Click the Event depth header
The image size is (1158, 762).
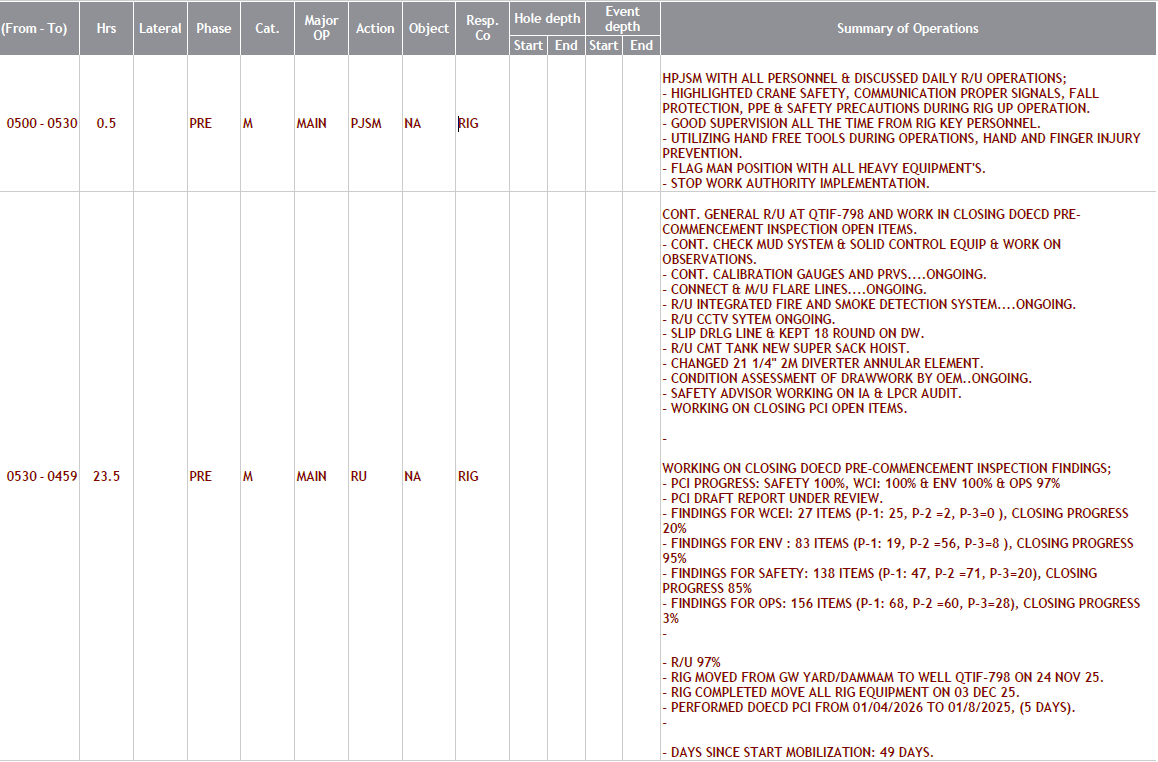pyautogui.click(x=622, y=19)
